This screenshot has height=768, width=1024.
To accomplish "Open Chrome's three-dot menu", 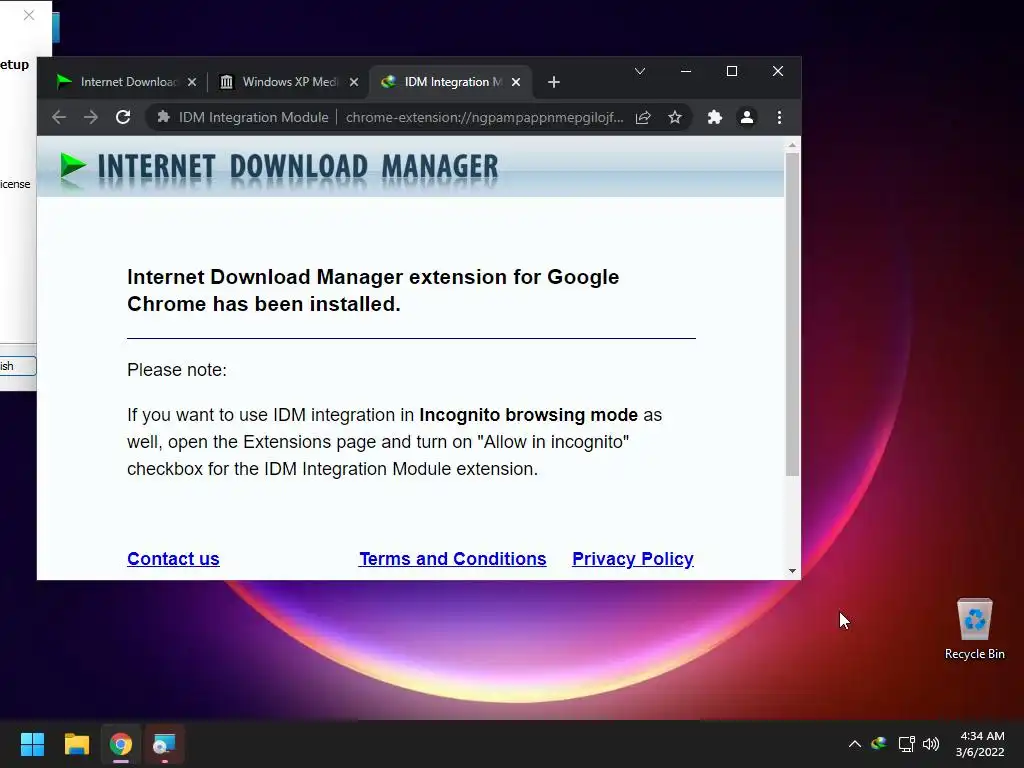I will 779,118.
